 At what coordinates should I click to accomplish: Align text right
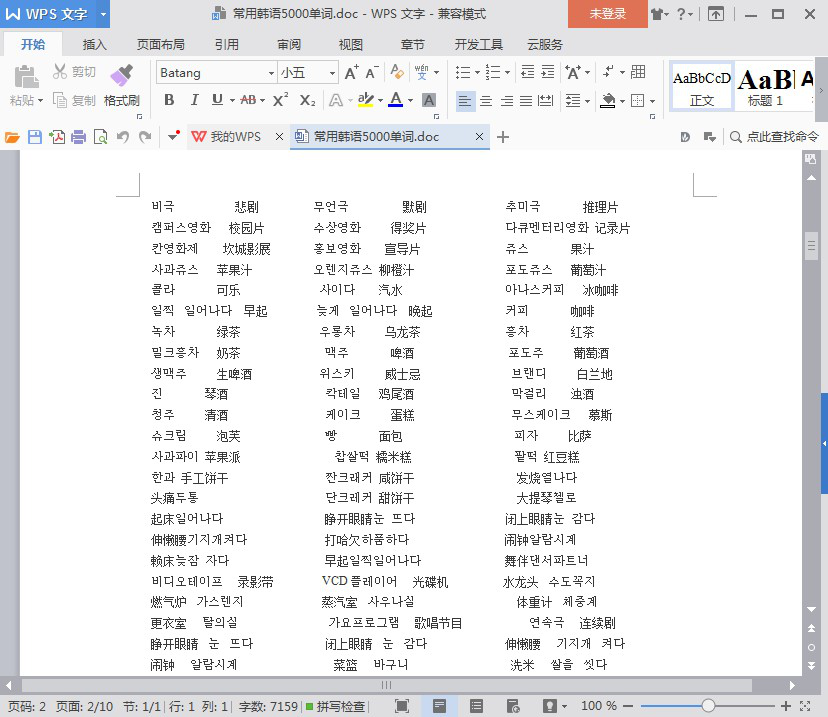pos(506,100)
